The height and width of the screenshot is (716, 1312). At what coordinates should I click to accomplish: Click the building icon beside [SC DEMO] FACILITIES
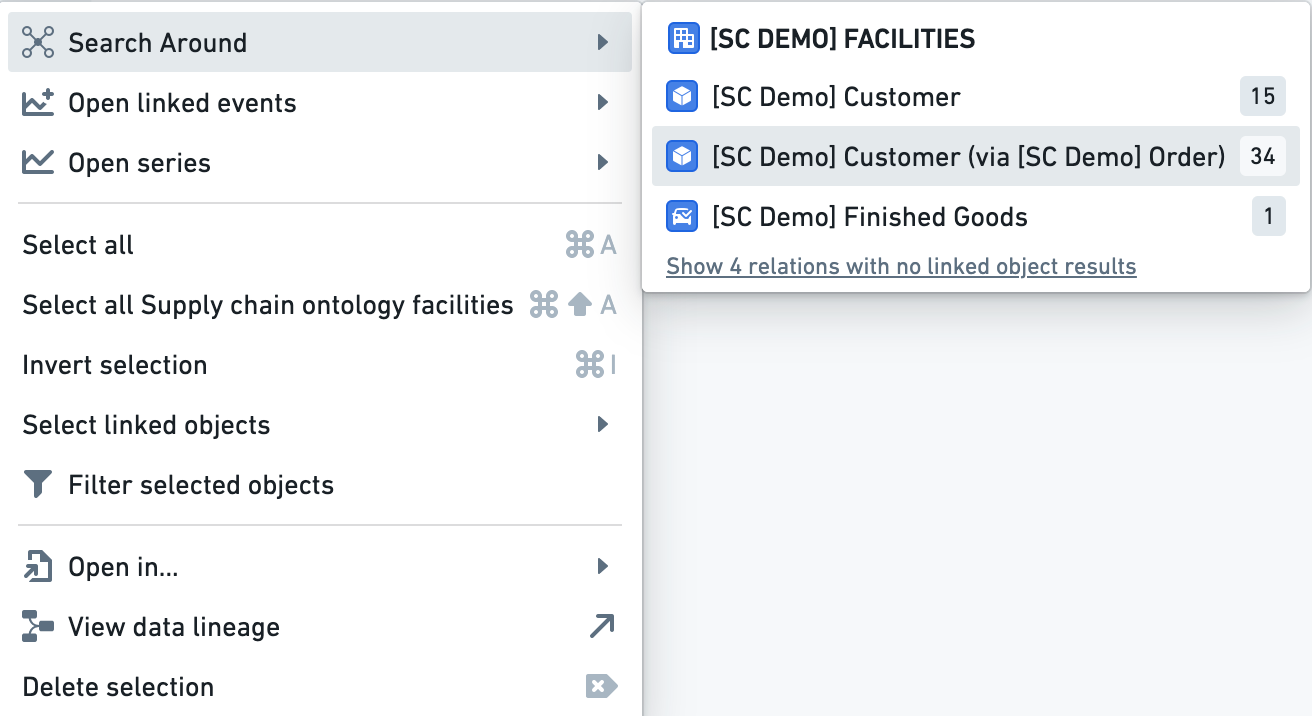[683, 39]
